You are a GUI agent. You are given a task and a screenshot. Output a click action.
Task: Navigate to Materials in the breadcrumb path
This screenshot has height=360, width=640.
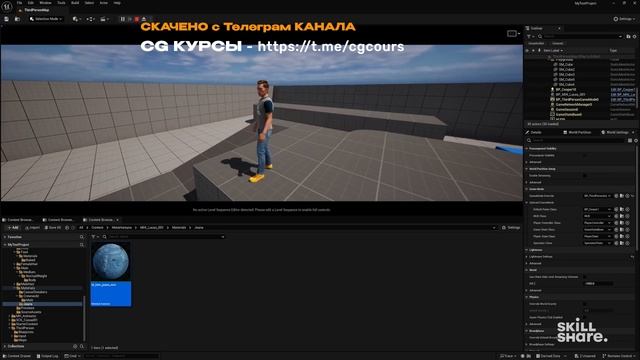[179, 228]
